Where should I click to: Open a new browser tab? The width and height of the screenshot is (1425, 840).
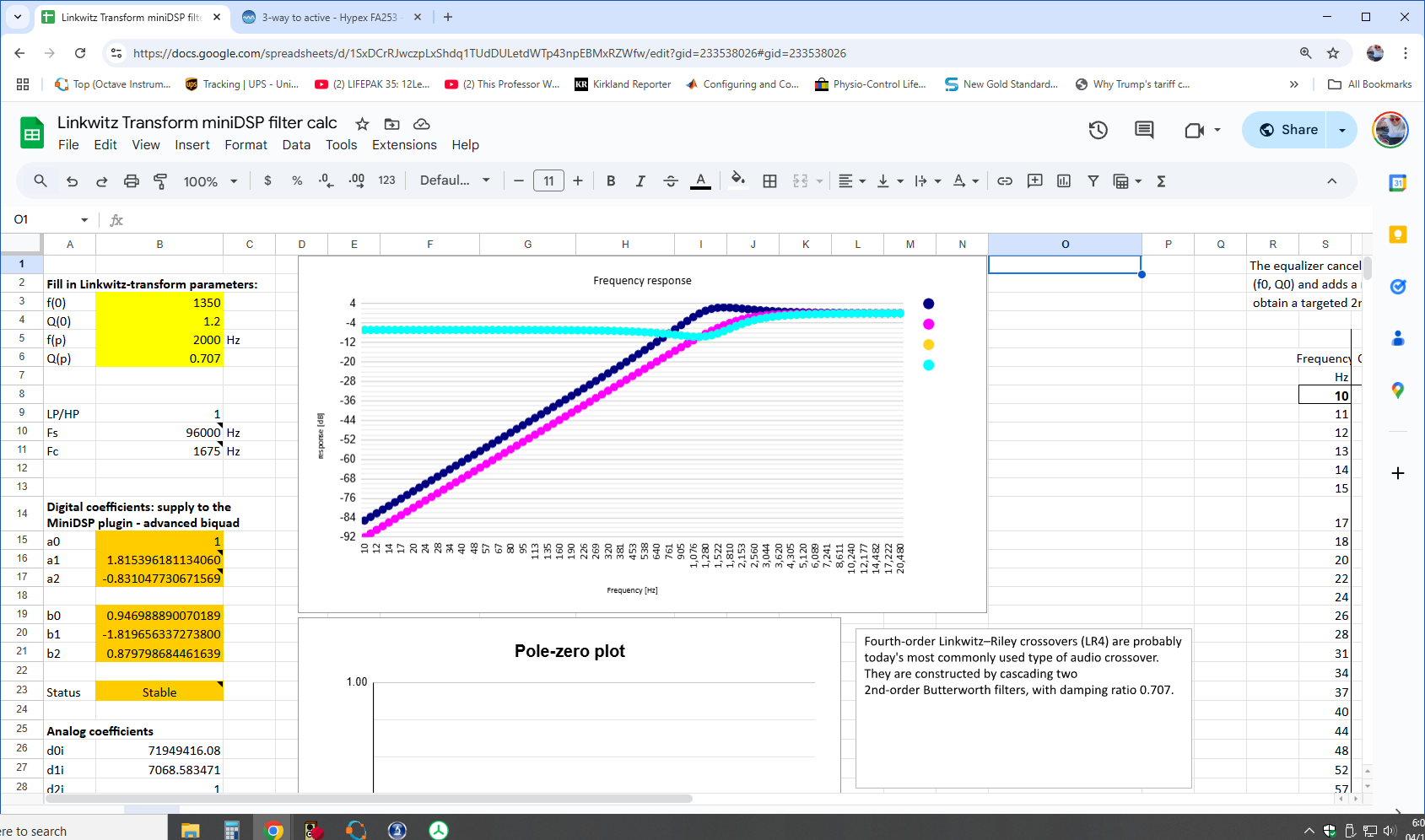pos(448,17)
